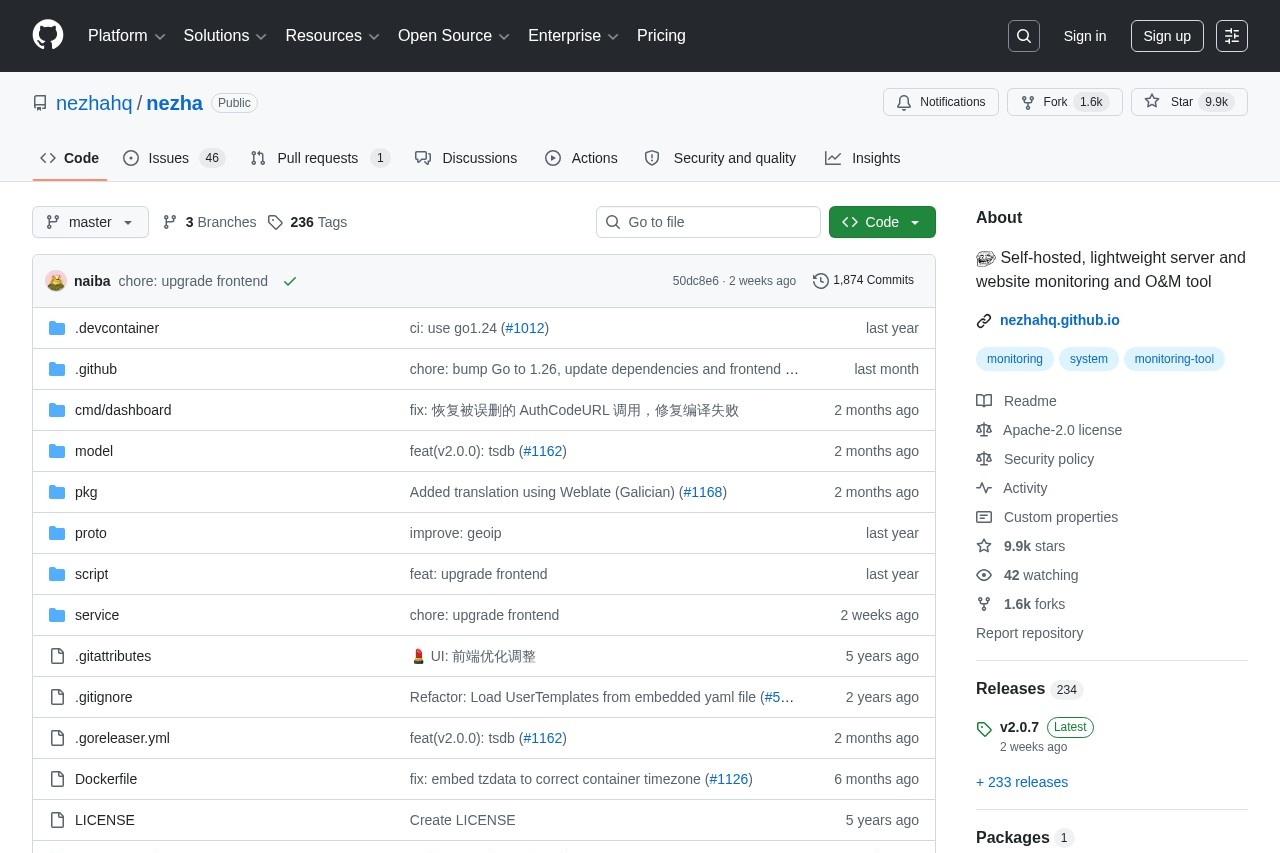Star the nezha repository
This screenshot has height=853, width=1280.
(1188, 102)
